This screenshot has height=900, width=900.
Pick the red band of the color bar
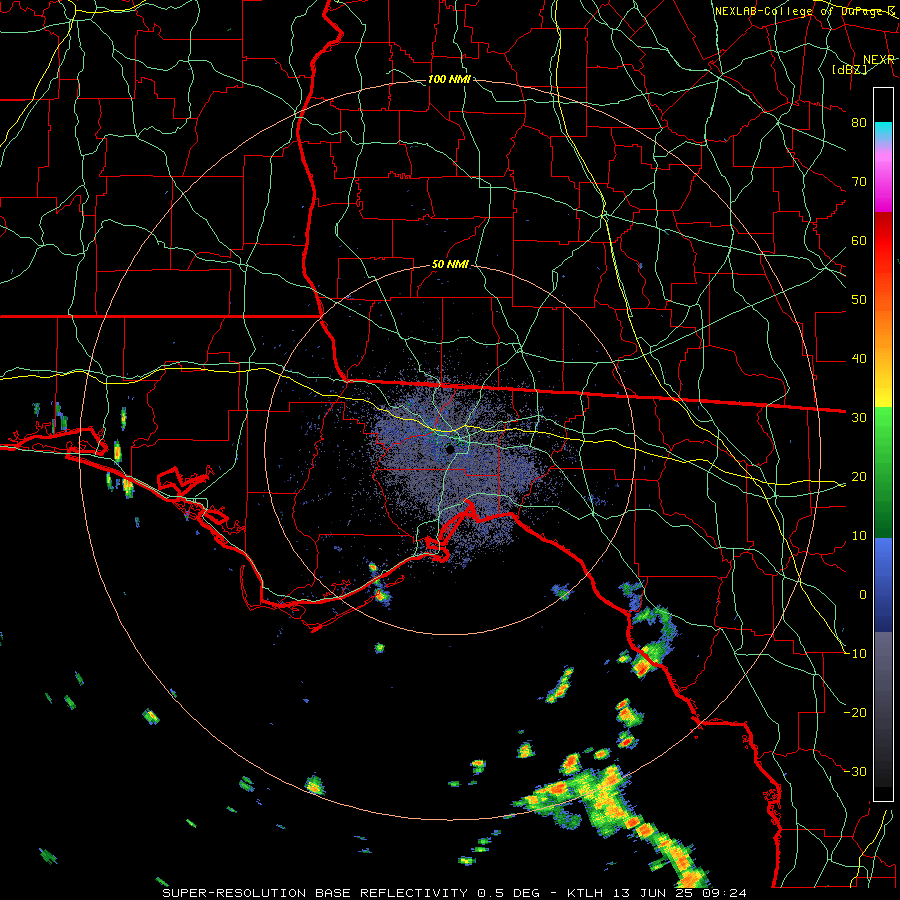click(883, 241)
